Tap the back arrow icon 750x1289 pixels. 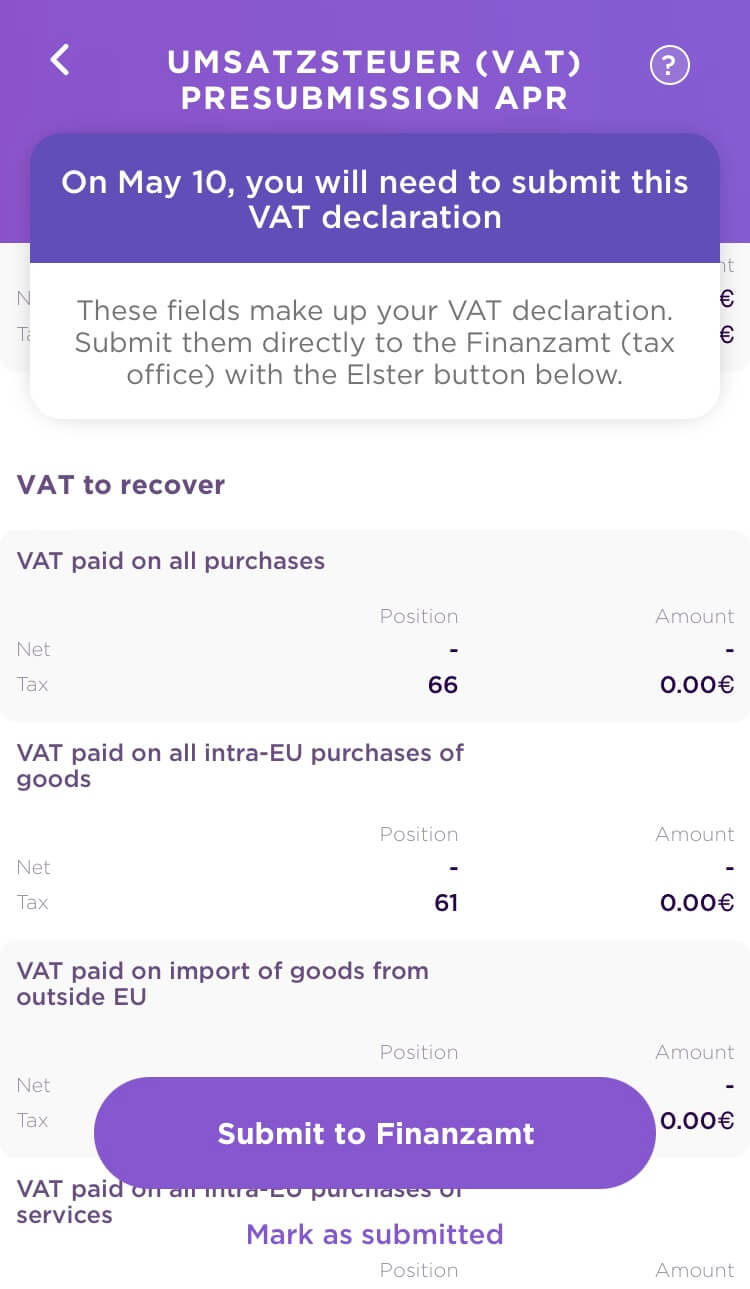(61, 60)
